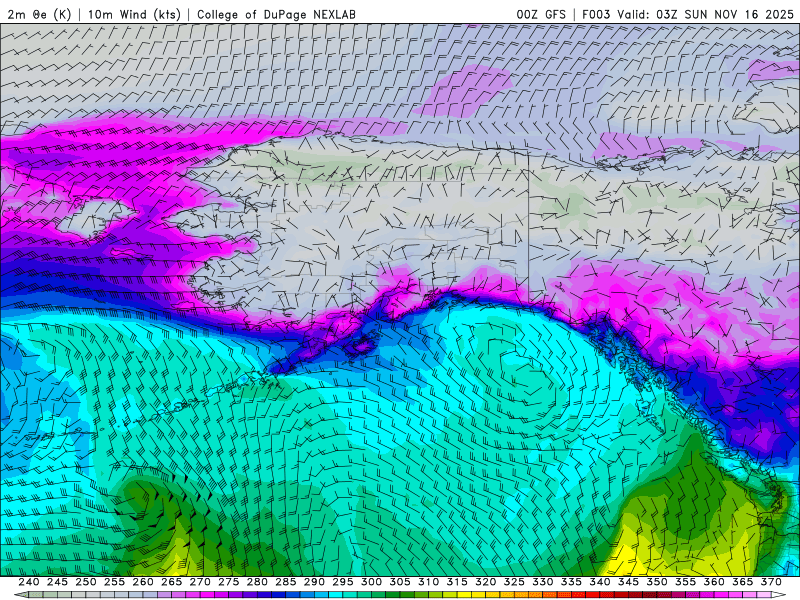The width and height of the screenshot is (800, 600).
Task: Click the left arrow end of the color bar
Action: point(21,595)
